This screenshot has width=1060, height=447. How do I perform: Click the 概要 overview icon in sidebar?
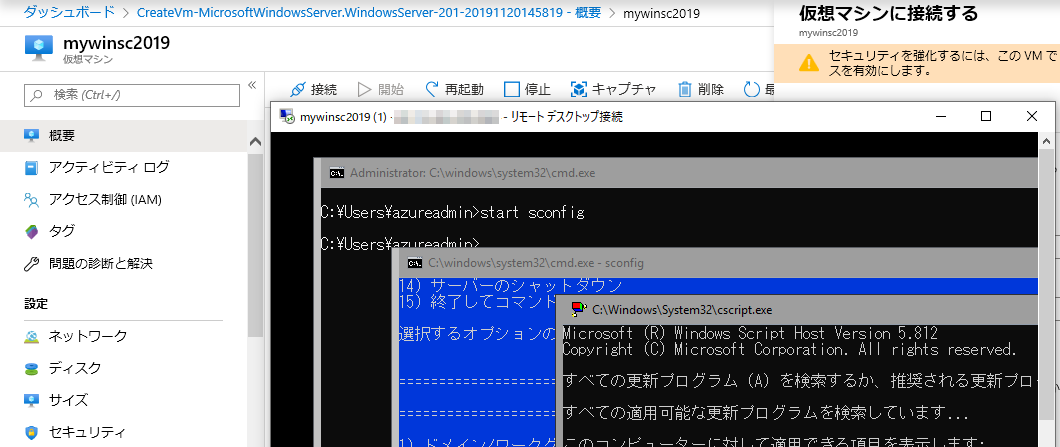pyautogui.click(x=32, y=136)
